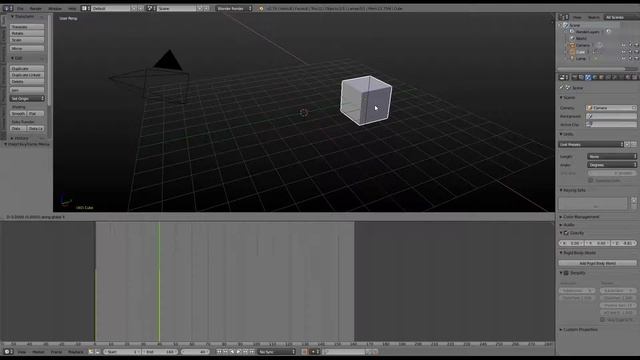Viewport: 640px width, 360px height.
Task: Open the Window menu
Action: point(55,8)
